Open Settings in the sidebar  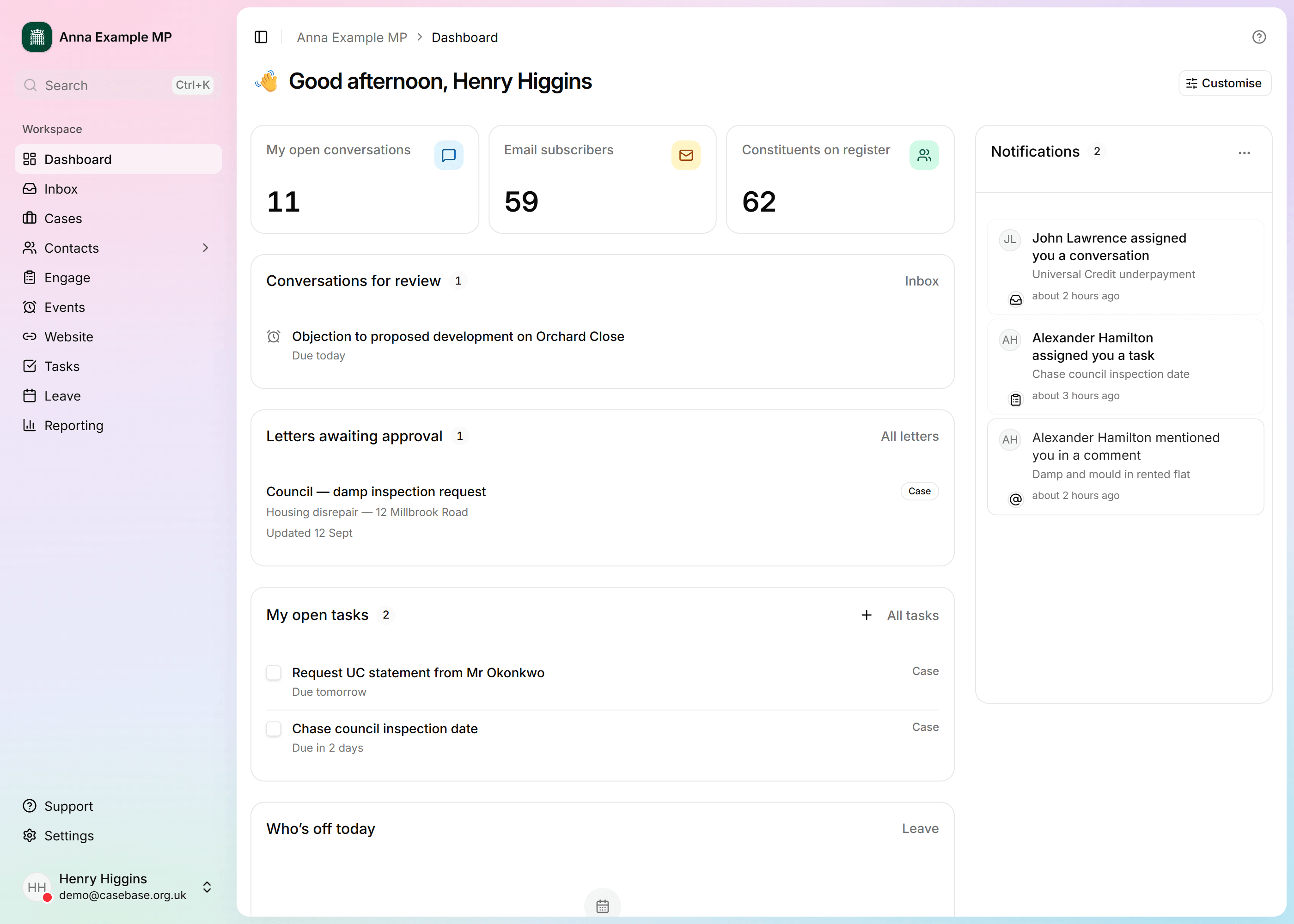click(118, 835)
